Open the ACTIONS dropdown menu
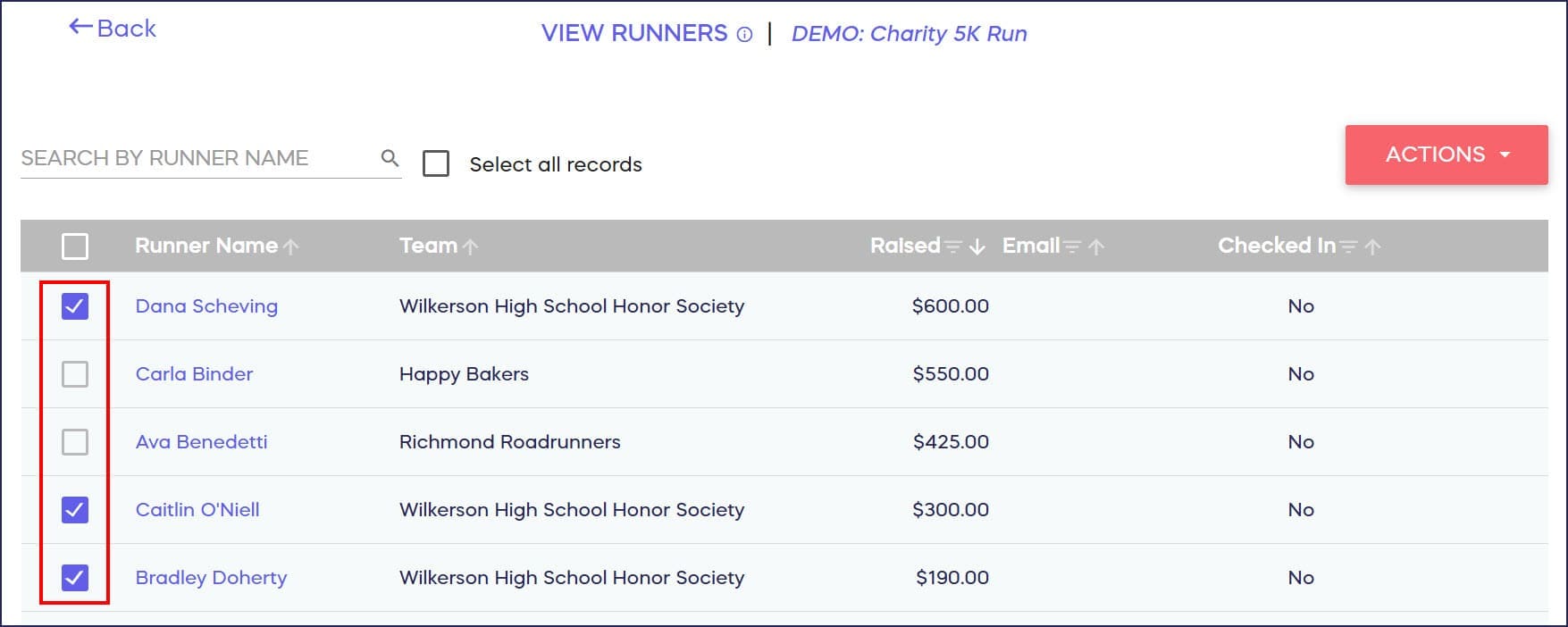 click(1446, 155)
